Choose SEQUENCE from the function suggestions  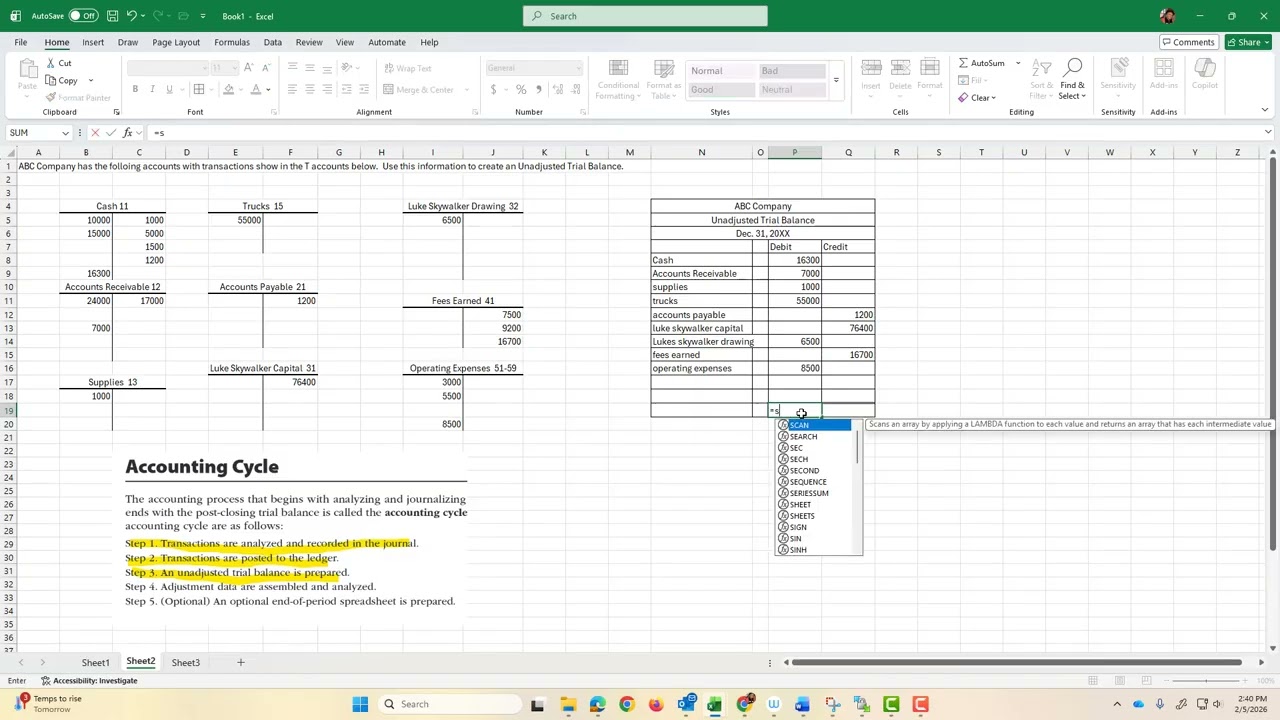[x=808, y=482]
